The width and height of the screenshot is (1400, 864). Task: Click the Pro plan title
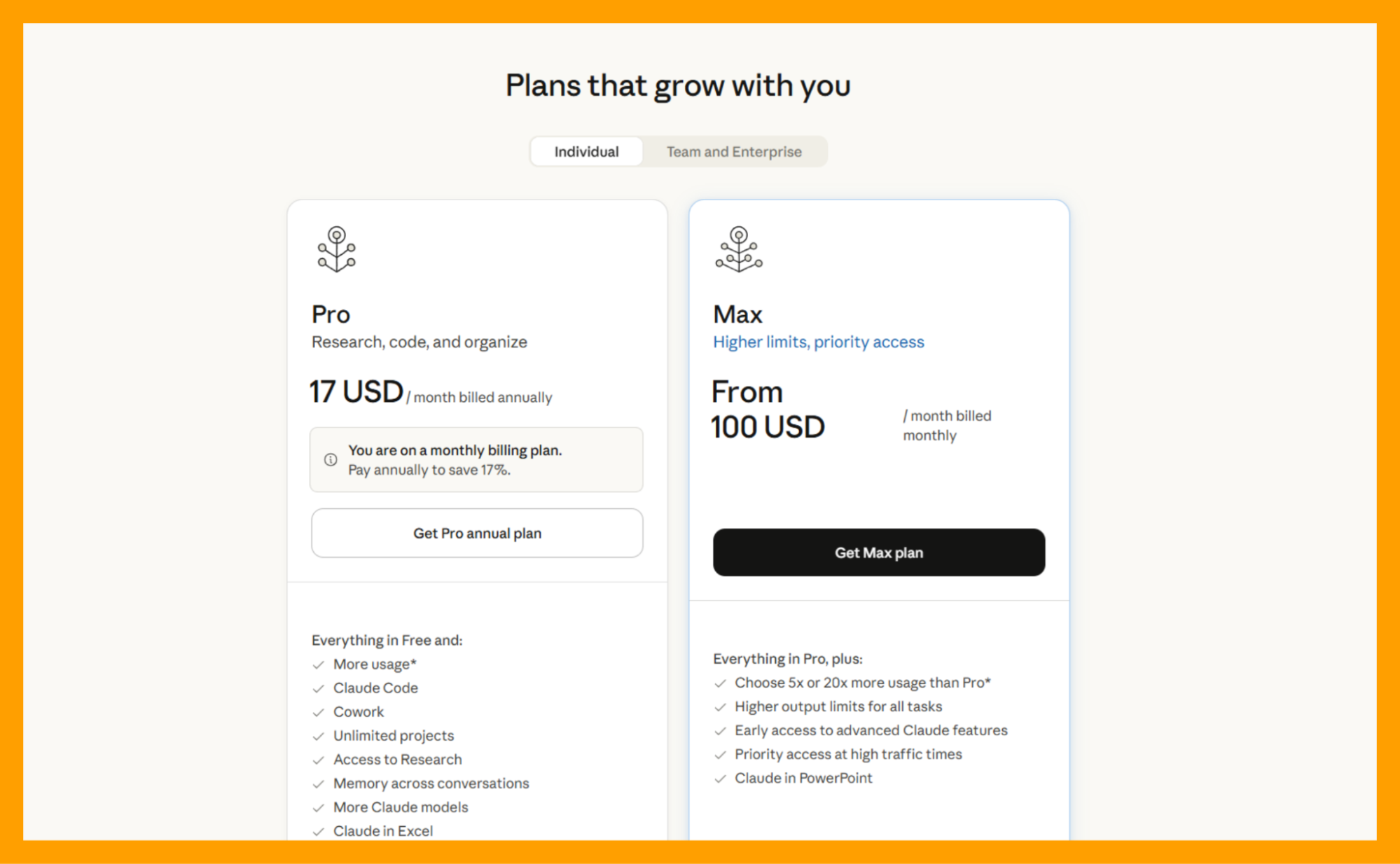tap(331, 314)
